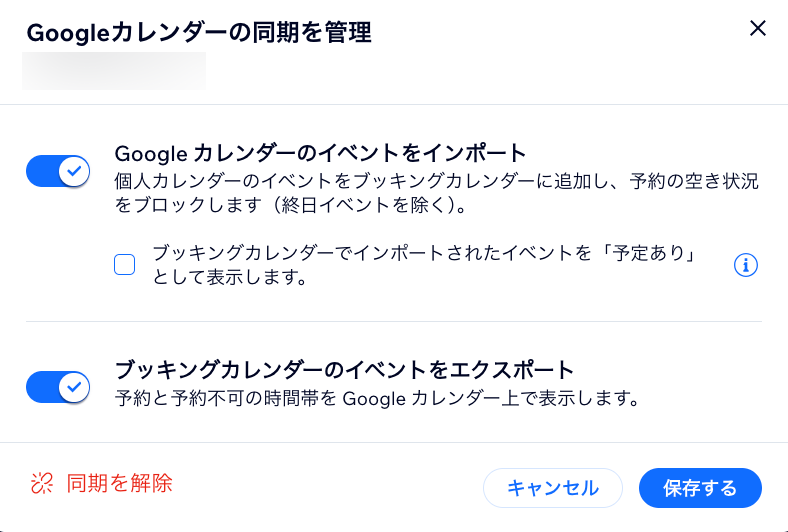The width and height of the screenshot is (788, 532).
Task: Click the Google カレンダーのイベントをインポート heading
Action: (320, 153)
